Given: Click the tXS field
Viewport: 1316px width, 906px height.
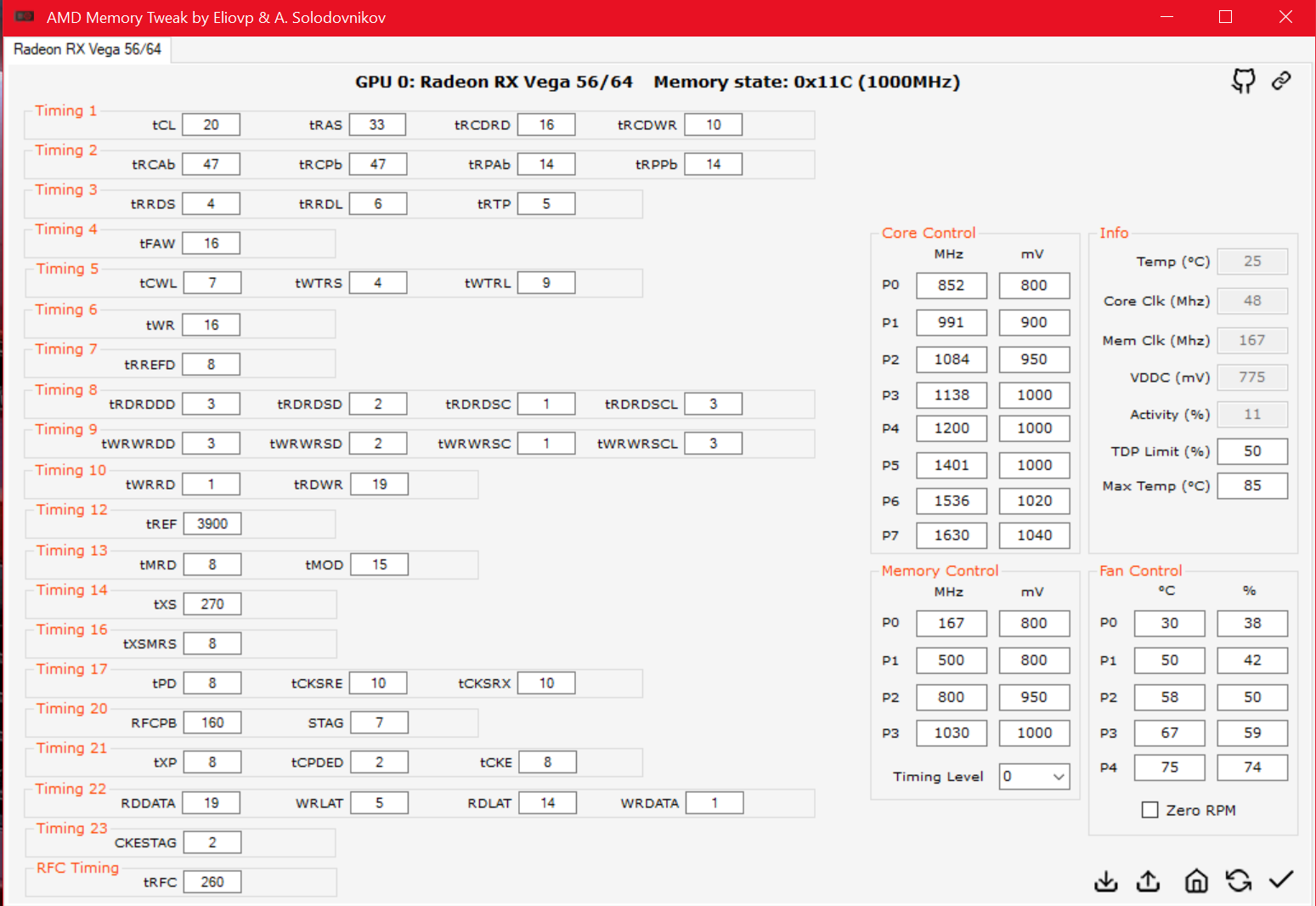Looking at the screenshot, I should [x=212, y=604].
